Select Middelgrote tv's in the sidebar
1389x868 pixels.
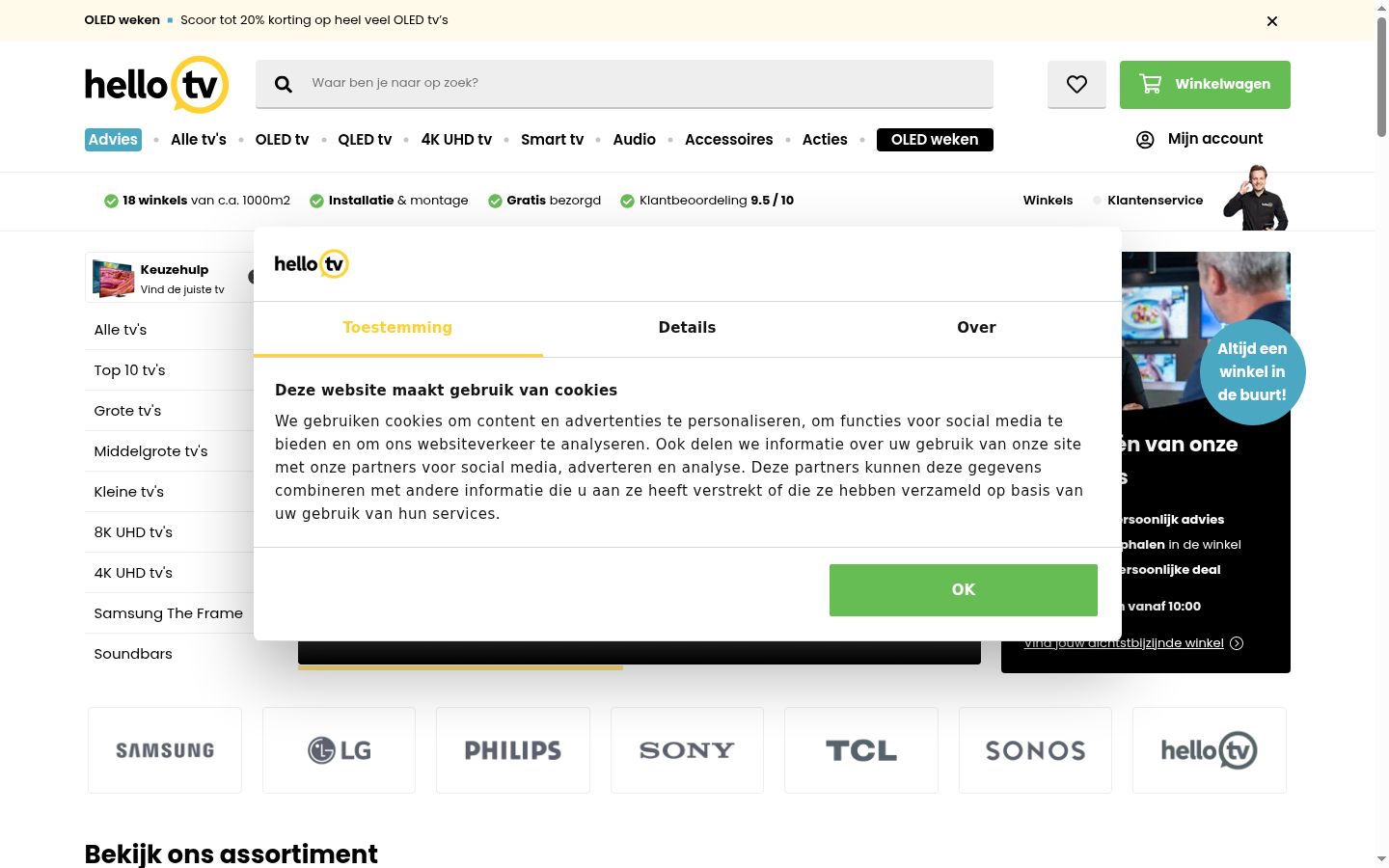click(150, 451)
